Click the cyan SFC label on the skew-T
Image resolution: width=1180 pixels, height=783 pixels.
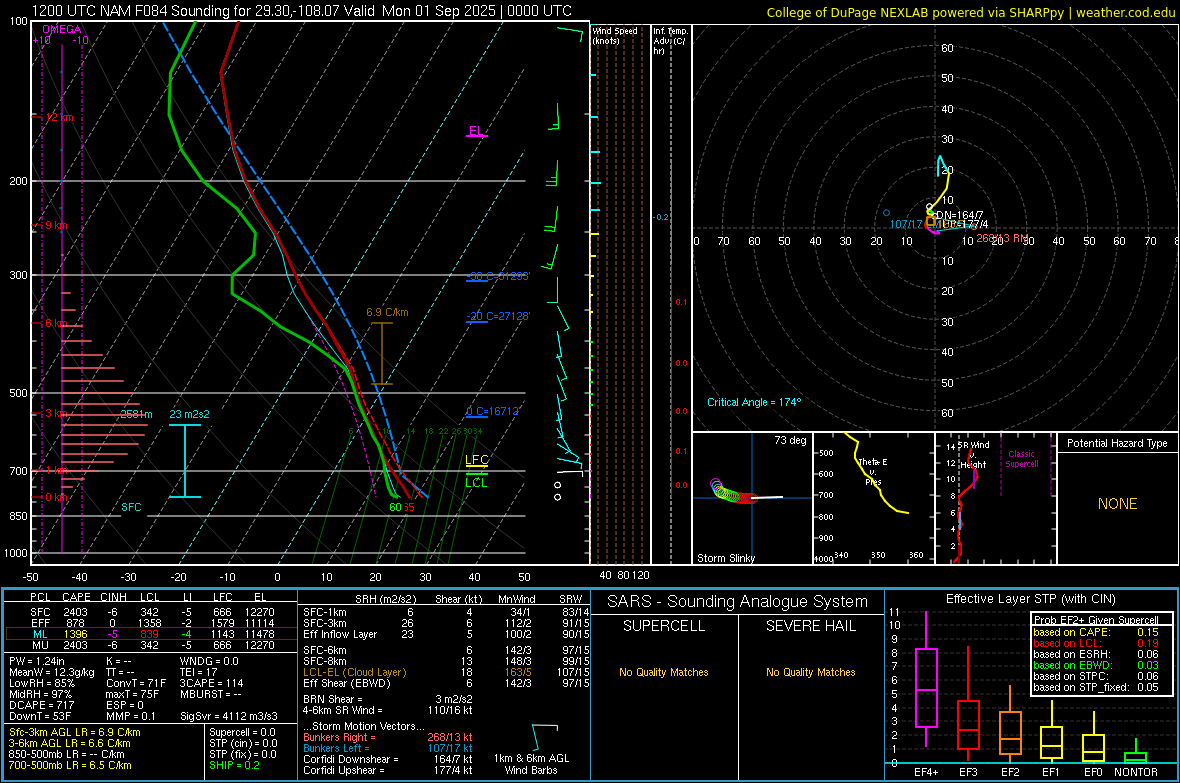point(131,507)
